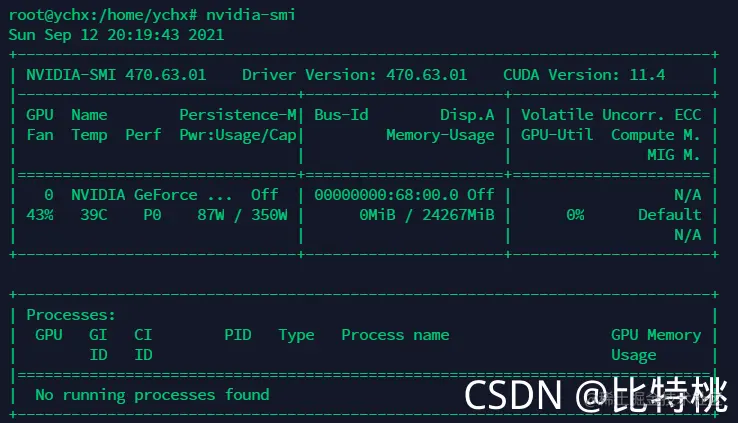Click the Pwr:Usage/Cap header
Viewport: 738px width, 423px height.
coord(238,136)
